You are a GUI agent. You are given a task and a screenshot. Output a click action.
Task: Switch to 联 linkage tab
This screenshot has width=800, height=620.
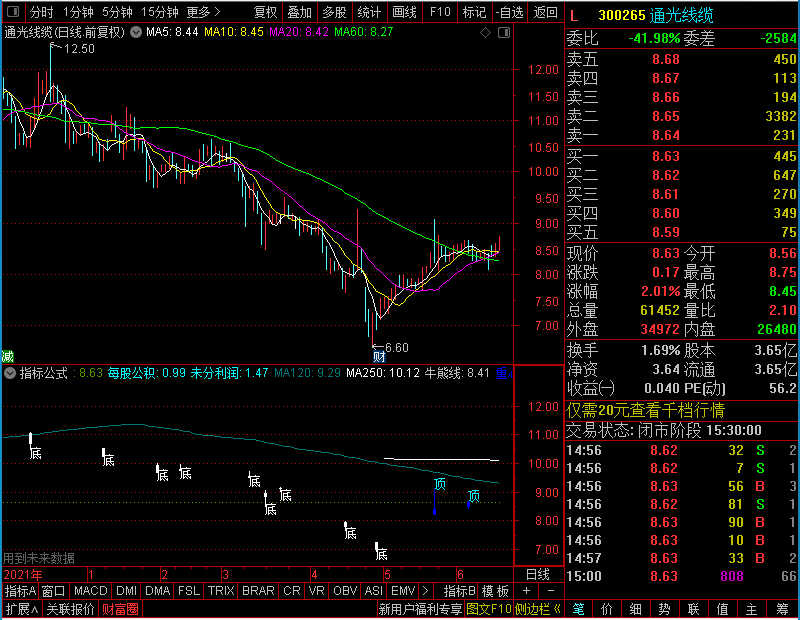pos(693,609)
